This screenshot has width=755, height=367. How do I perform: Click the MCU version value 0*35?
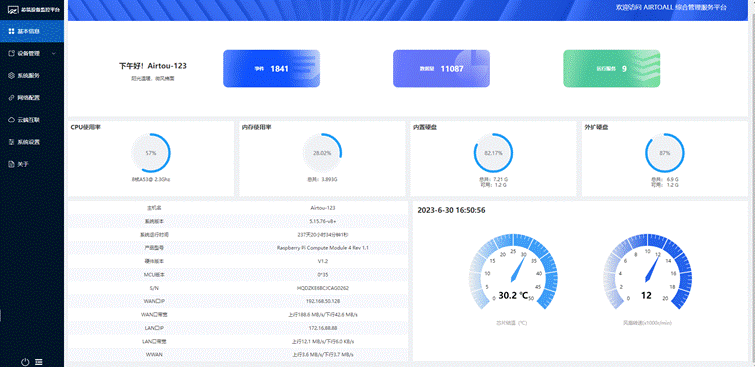(x=323, y=275)
